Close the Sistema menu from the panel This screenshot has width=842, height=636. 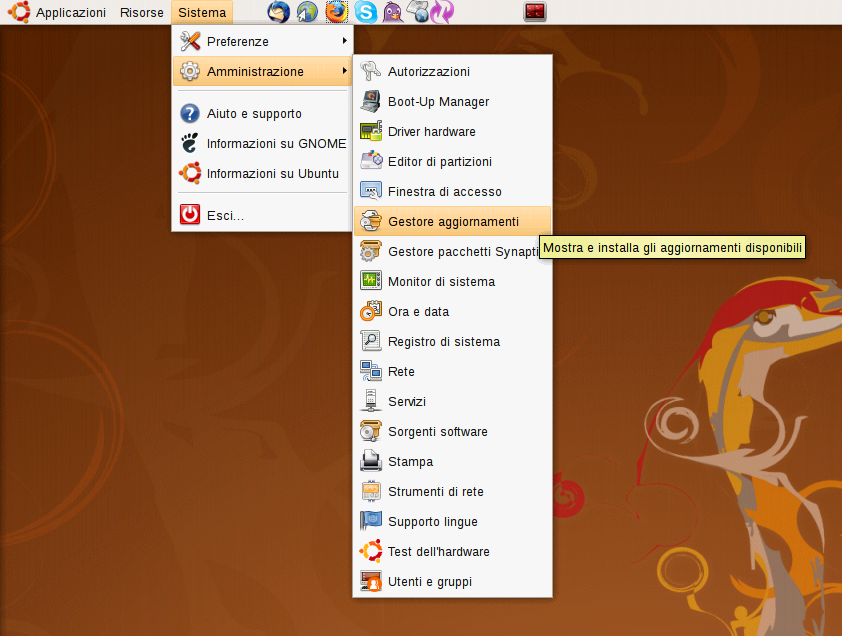[x=202, y=13]
